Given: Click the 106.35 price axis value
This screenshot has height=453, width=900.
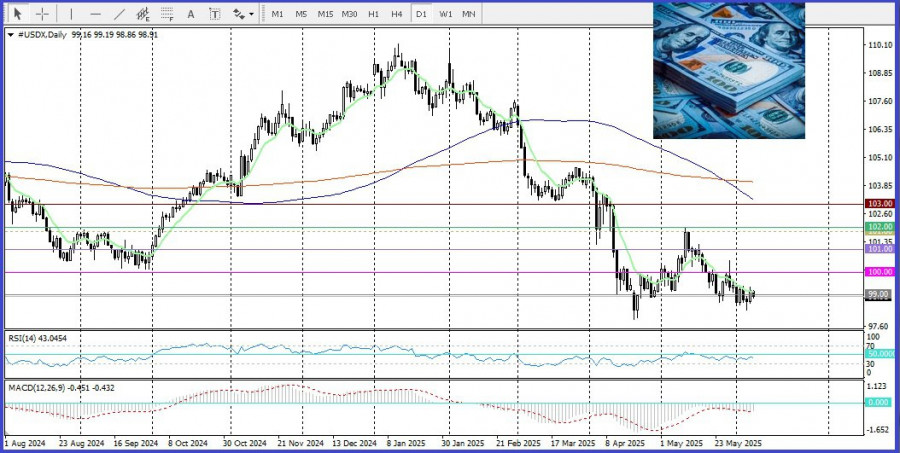Looking at the screenshot, I should click(x=880, y=130).
